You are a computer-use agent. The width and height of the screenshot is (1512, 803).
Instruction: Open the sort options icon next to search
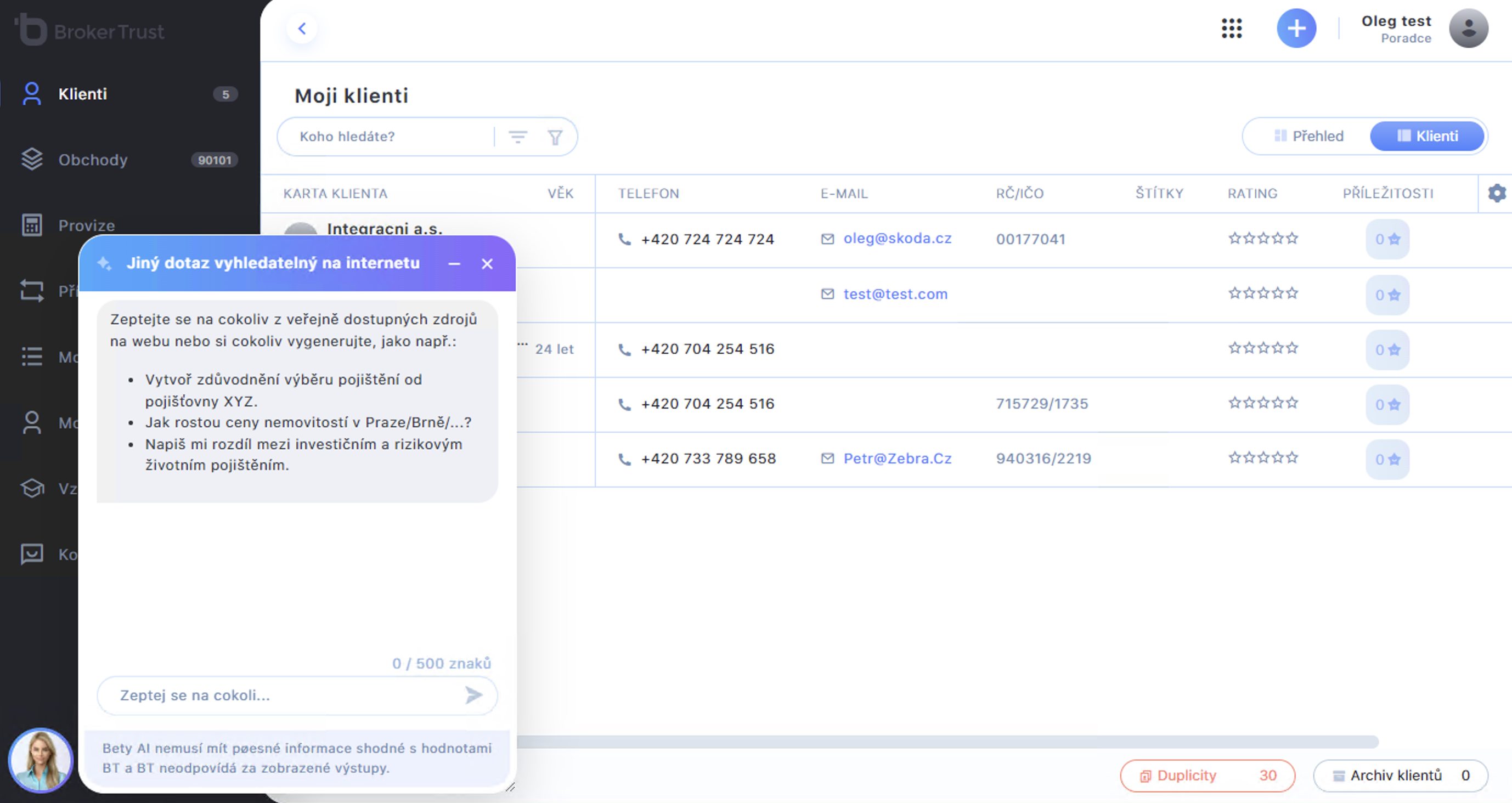tap(518, 136)
